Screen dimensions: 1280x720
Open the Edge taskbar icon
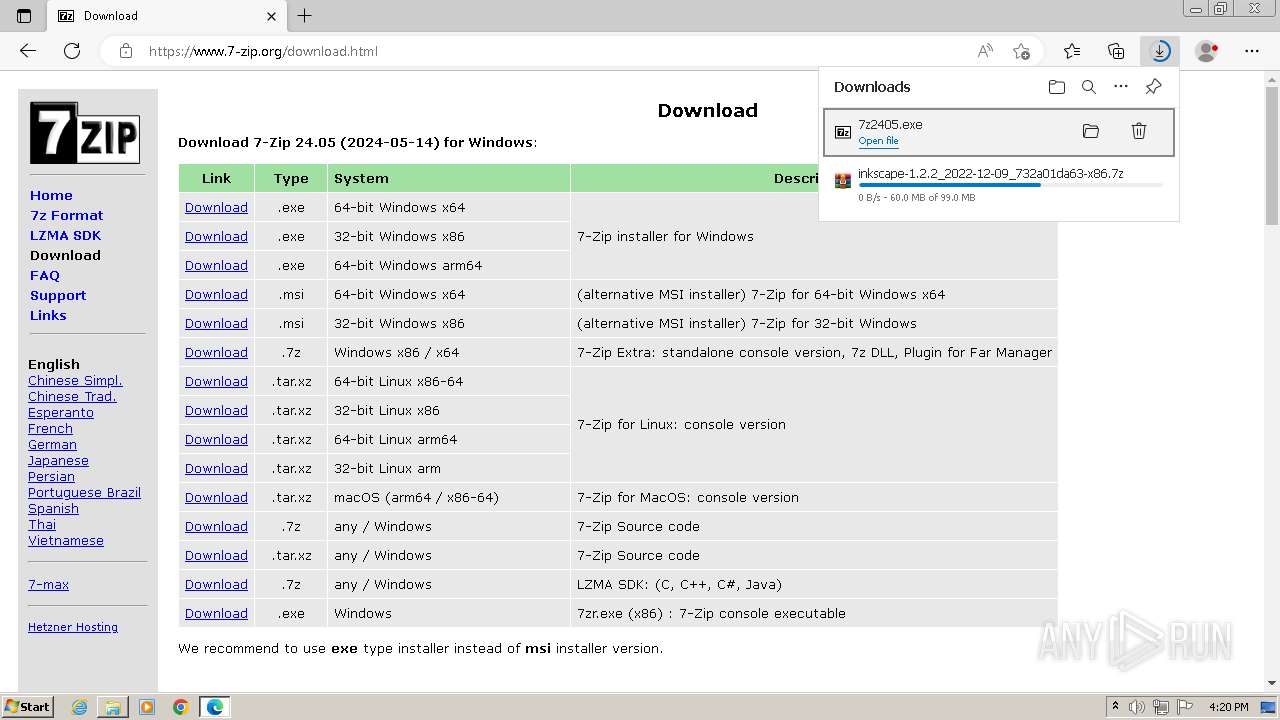[x=215, y=707]
